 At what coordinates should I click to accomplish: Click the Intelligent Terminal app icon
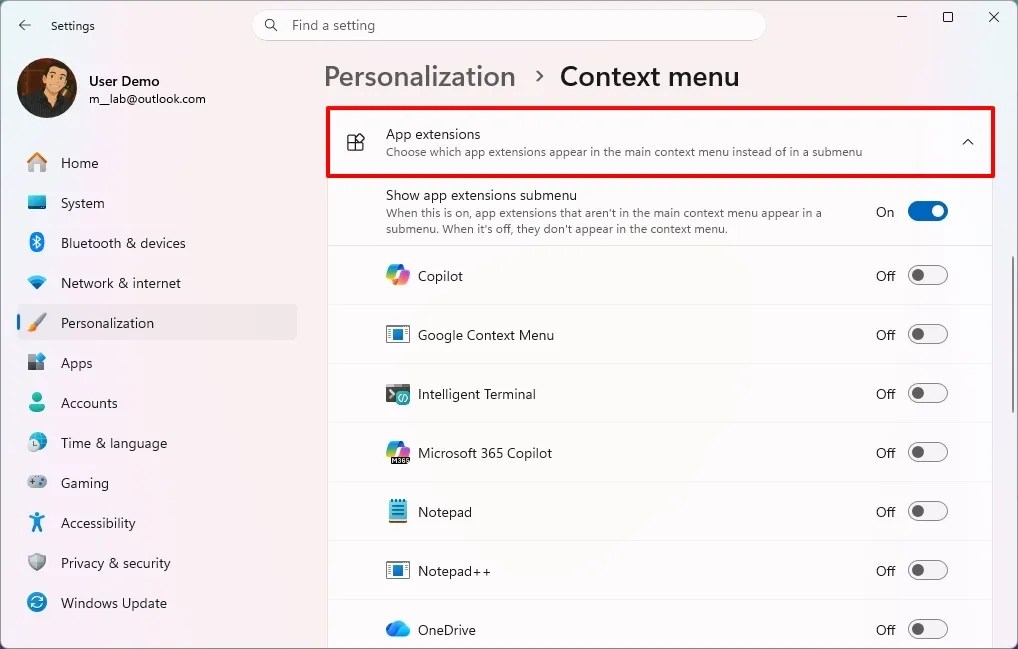(x=397, y=394)
